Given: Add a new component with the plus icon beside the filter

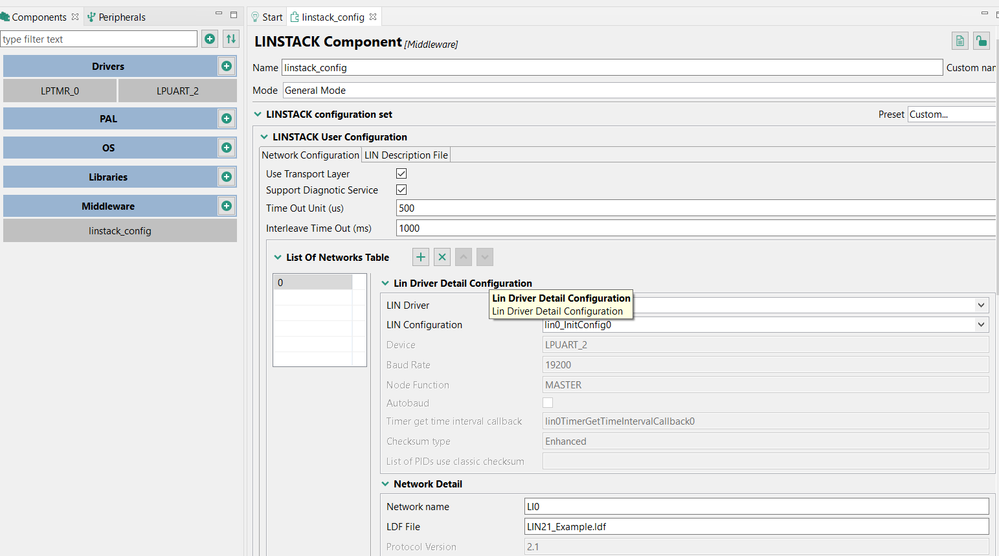Looking at the screenshot, I should click(x=210, y=39).
